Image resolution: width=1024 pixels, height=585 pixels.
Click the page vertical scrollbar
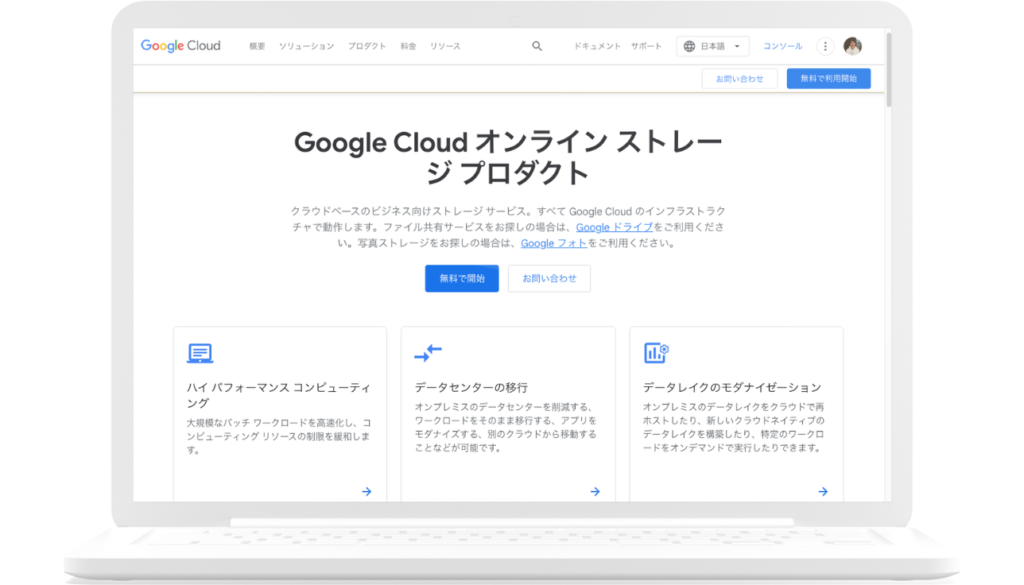tap(888, 70)
